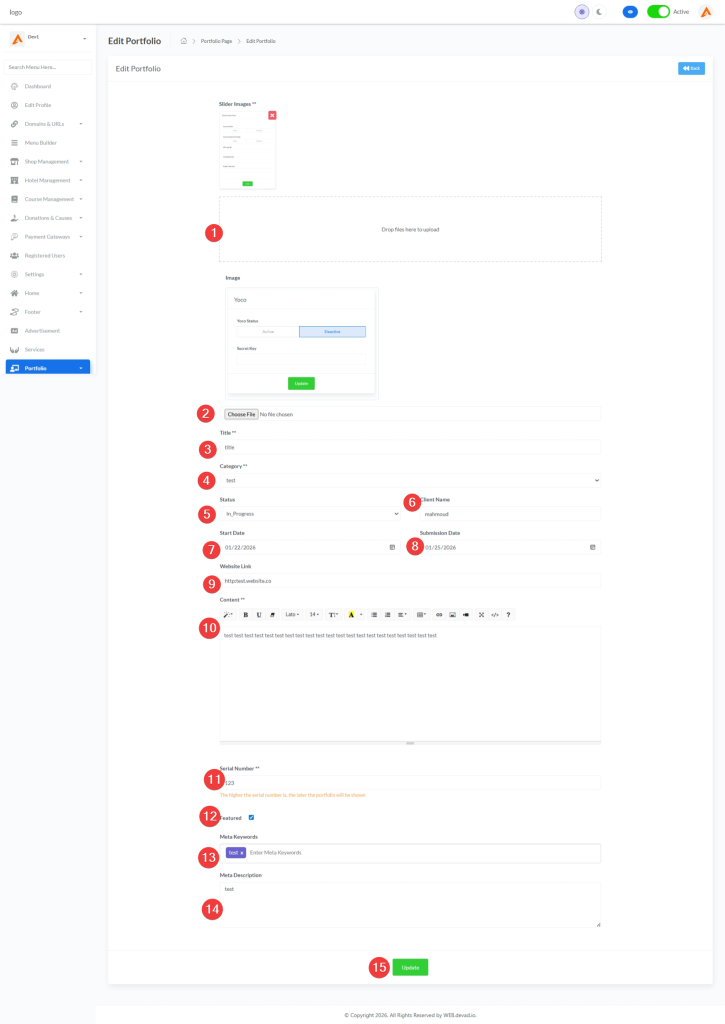The image size is (725, 1024).
Task: Toggle the Active switch in header
Action: point(658,12)
